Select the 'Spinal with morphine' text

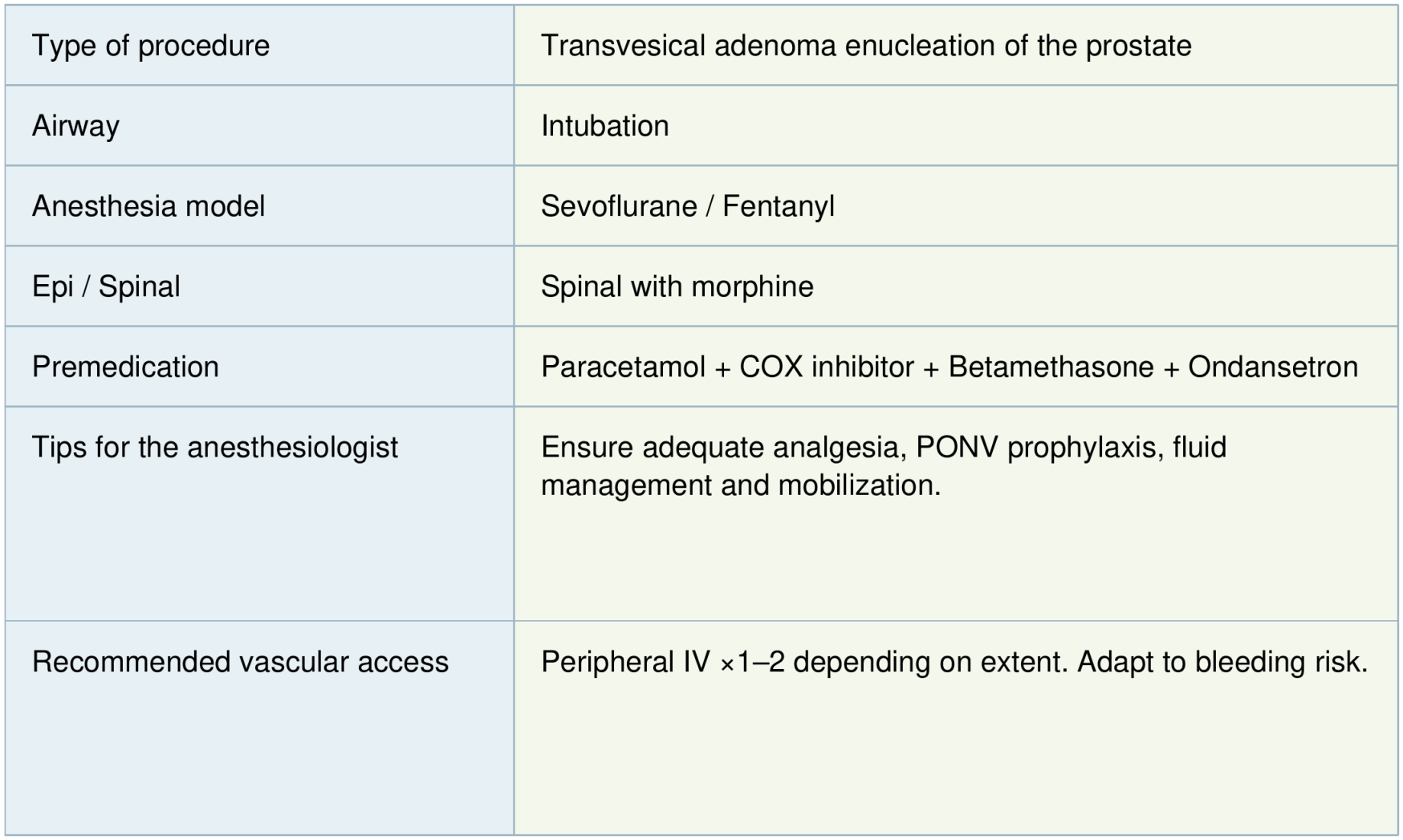click(x=677, y=286)
